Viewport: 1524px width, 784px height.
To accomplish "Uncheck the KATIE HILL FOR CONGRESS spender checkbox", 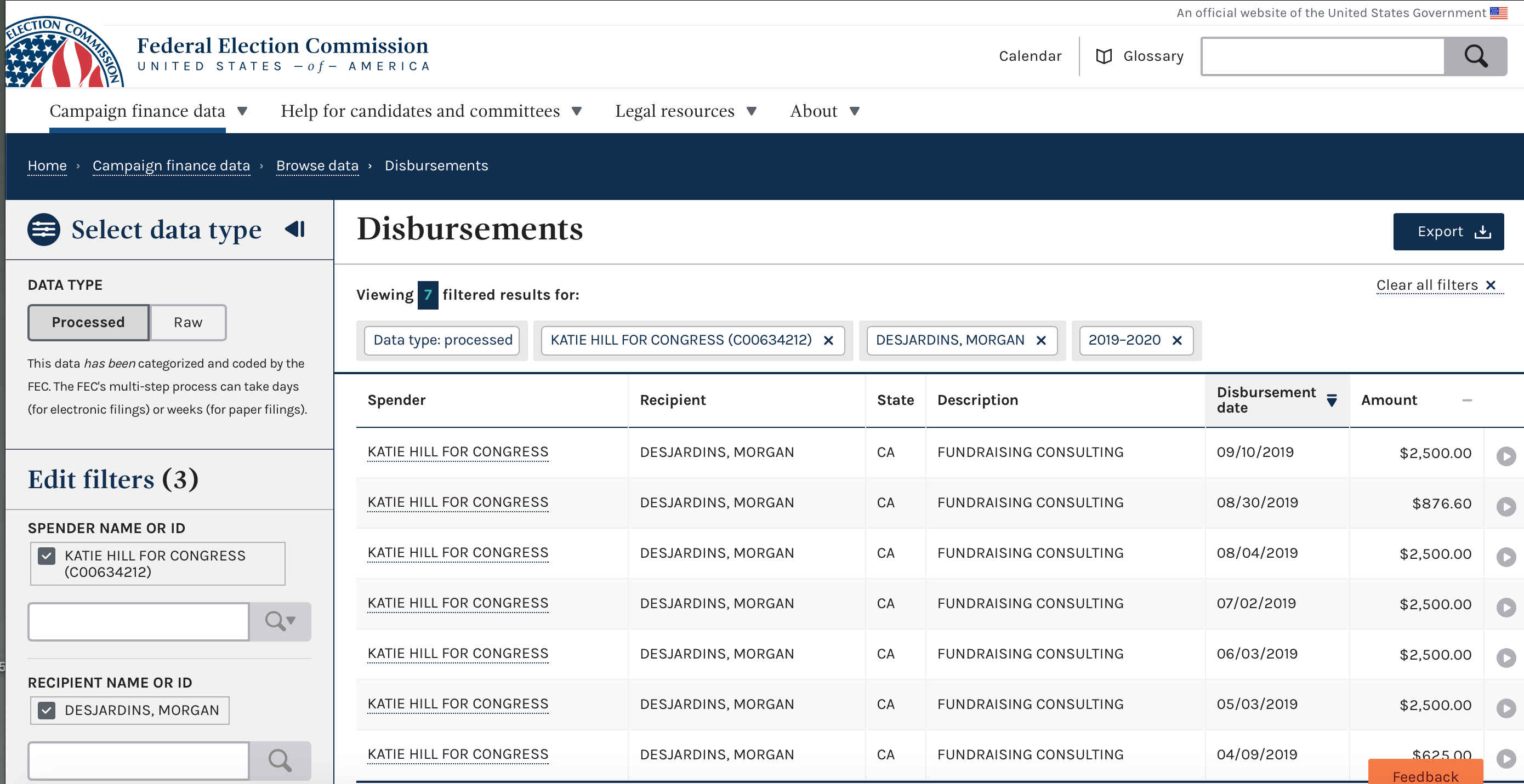I will pyautogui.click(x=47, y=556).
